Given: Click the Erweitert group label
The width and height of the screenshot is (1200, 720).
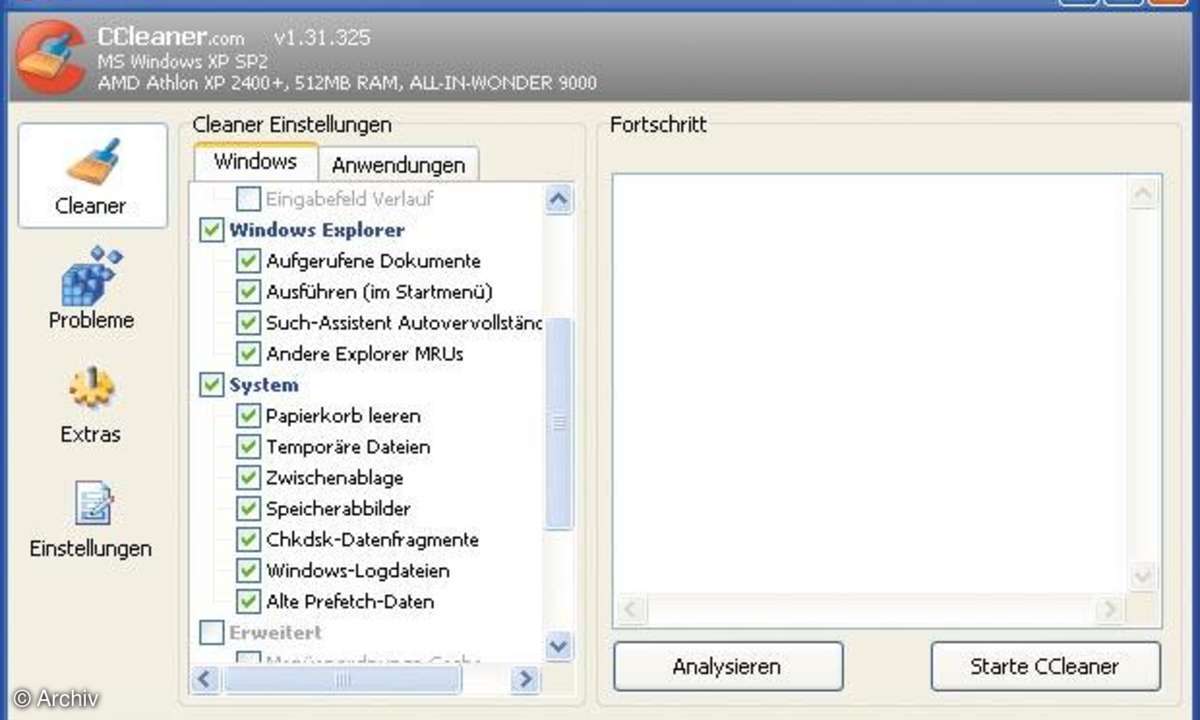Looking at the screenshot, I should 276,633.
